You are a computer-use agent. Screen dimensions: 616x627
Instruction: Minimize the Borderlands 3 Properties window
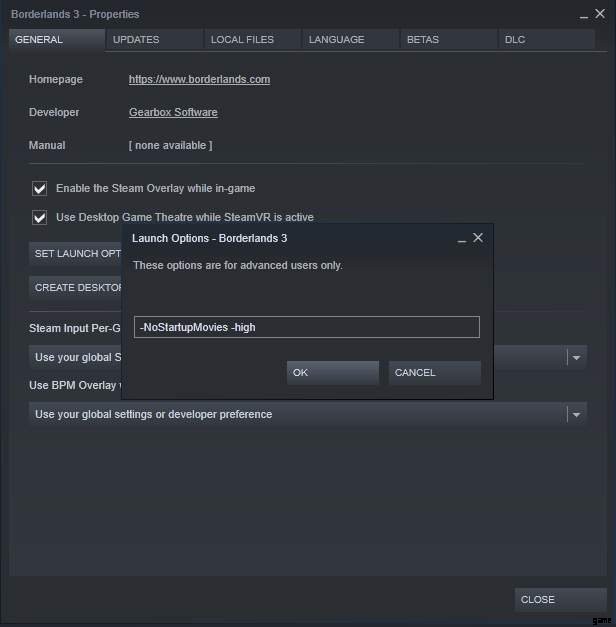(584, 16)
